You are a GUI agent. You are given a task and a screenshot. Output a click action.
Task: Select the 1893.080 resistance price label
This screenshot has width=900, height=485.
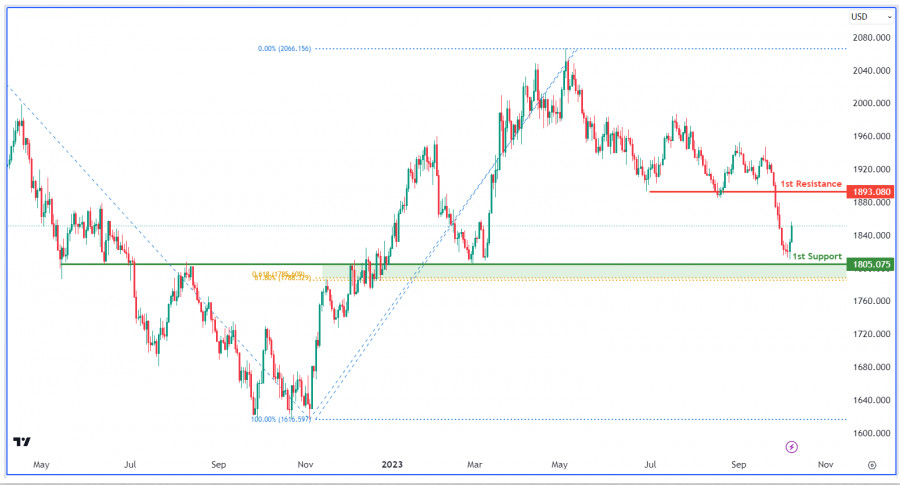coord(870,192)
